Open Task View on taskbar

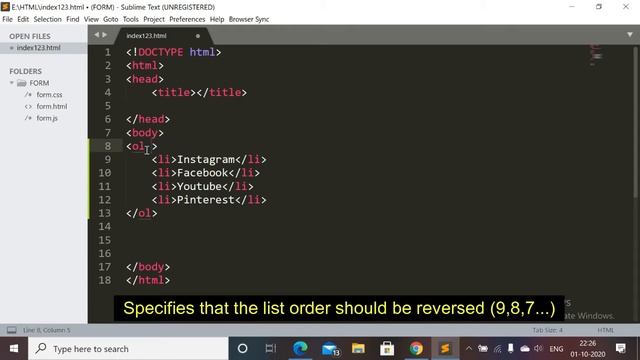point(270,349)
